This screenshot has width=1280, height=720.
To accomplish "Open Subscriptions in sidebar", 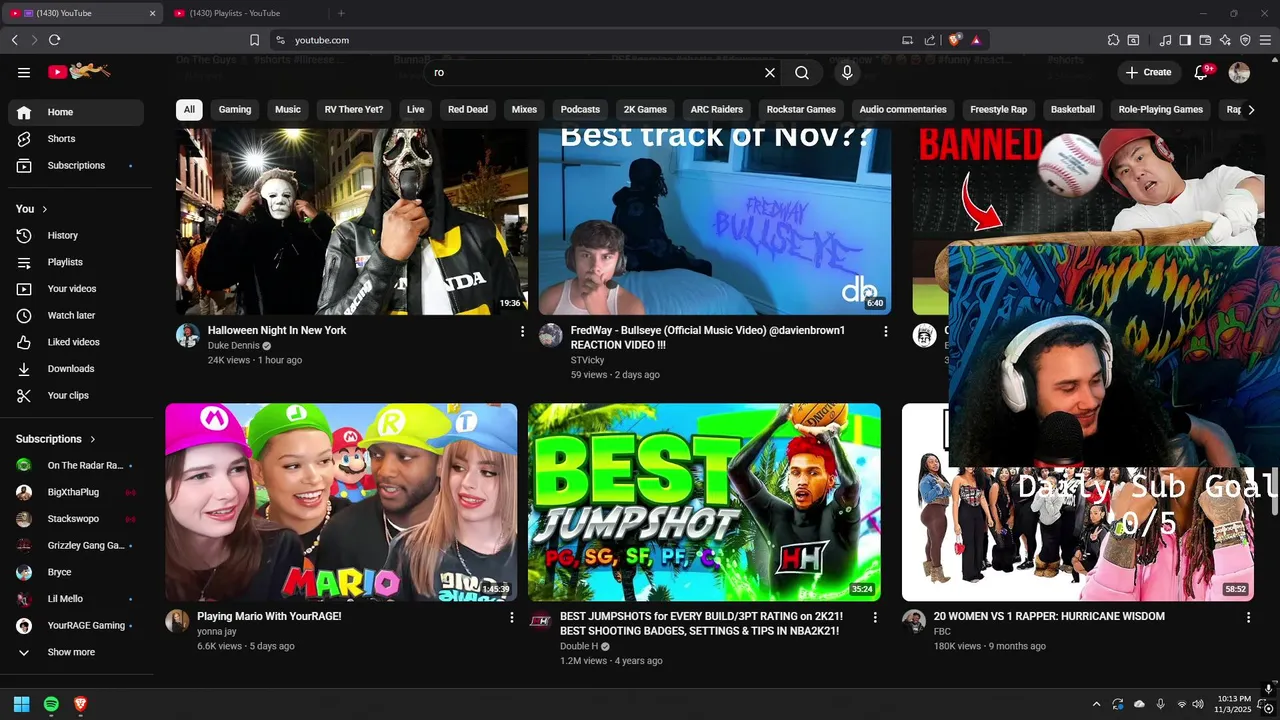I will (x=76, y=165).
